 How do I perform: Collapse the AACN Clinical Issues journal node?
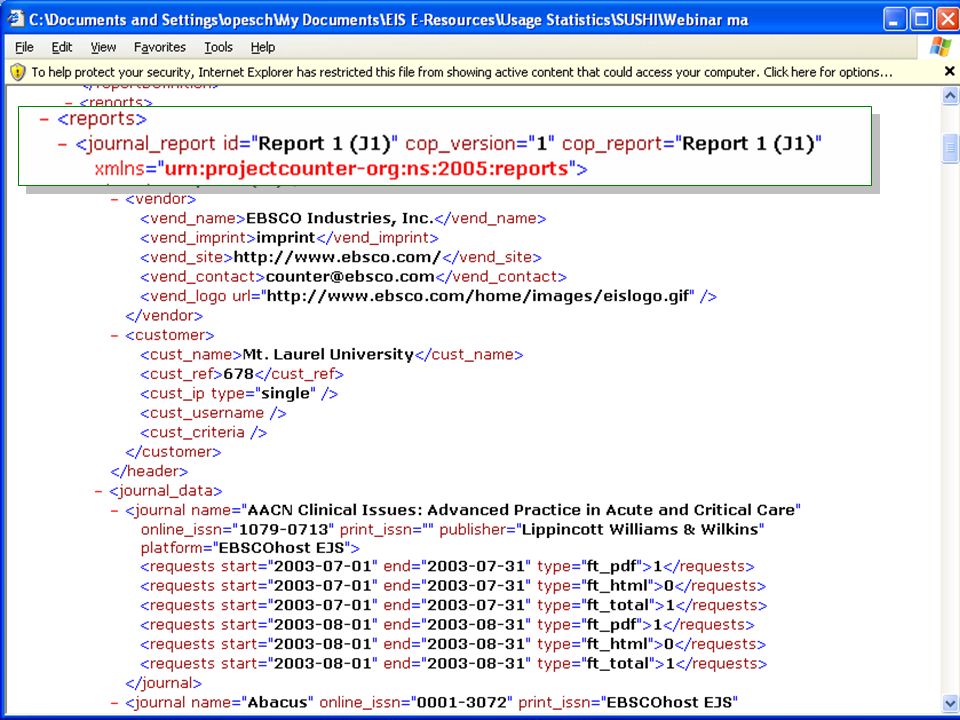(114, 511)
